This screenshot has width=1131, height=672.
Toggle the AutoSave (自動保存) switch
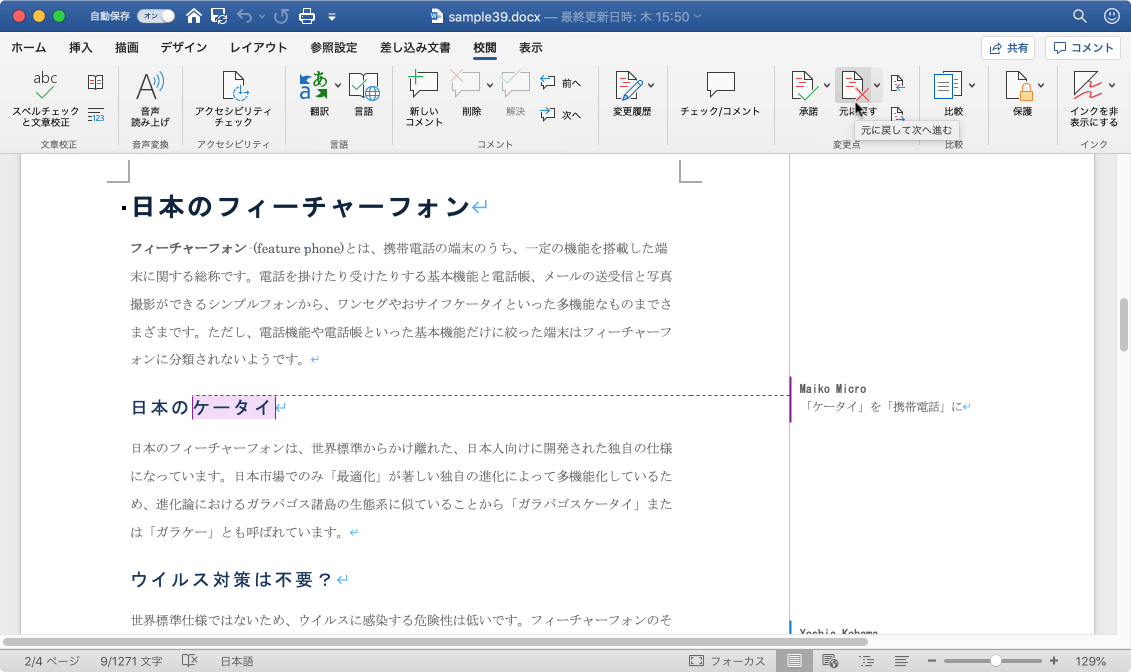157,16
